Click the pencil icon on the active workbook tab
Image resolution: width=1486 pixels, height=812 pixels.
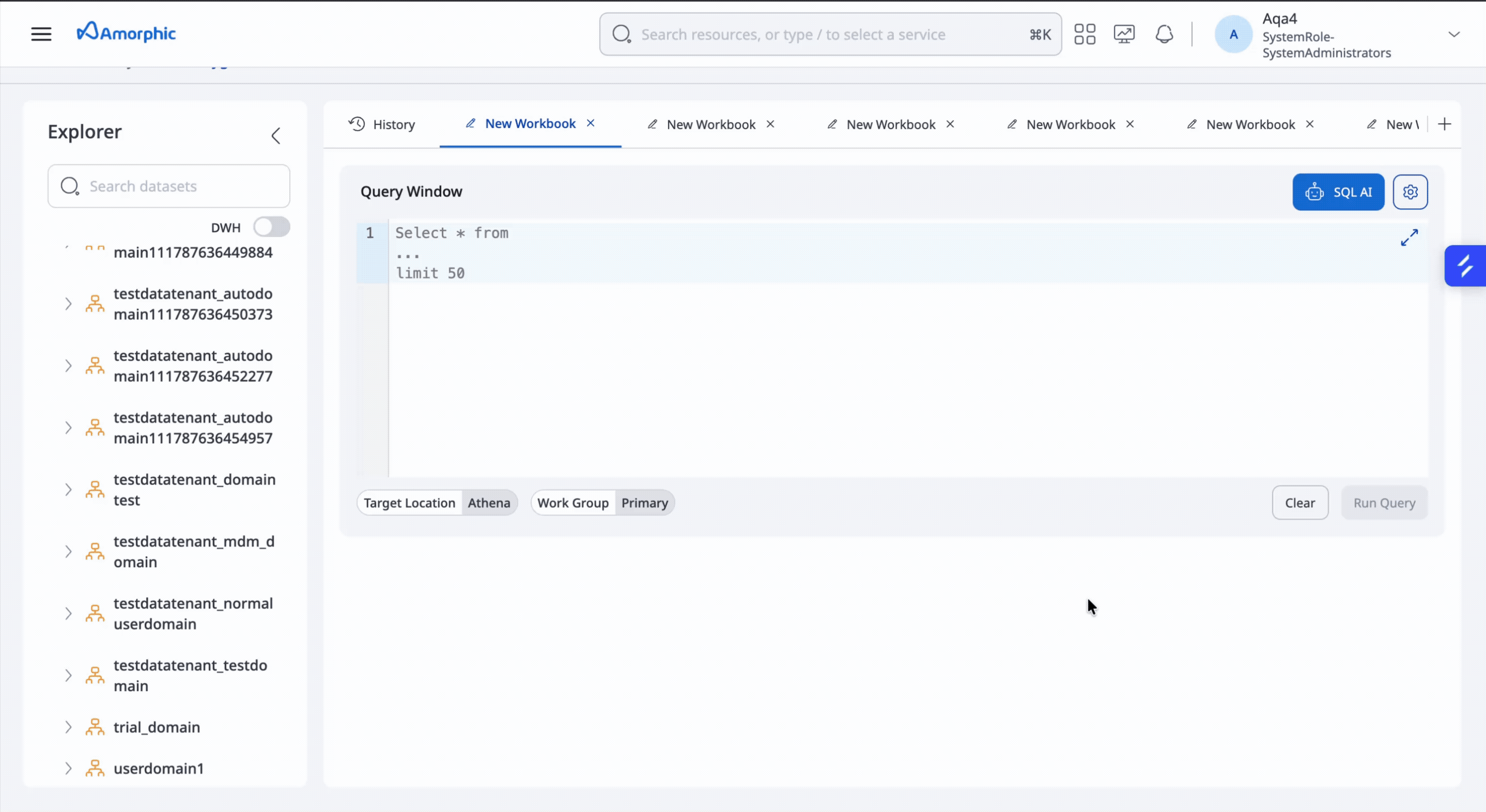(471, 123)
